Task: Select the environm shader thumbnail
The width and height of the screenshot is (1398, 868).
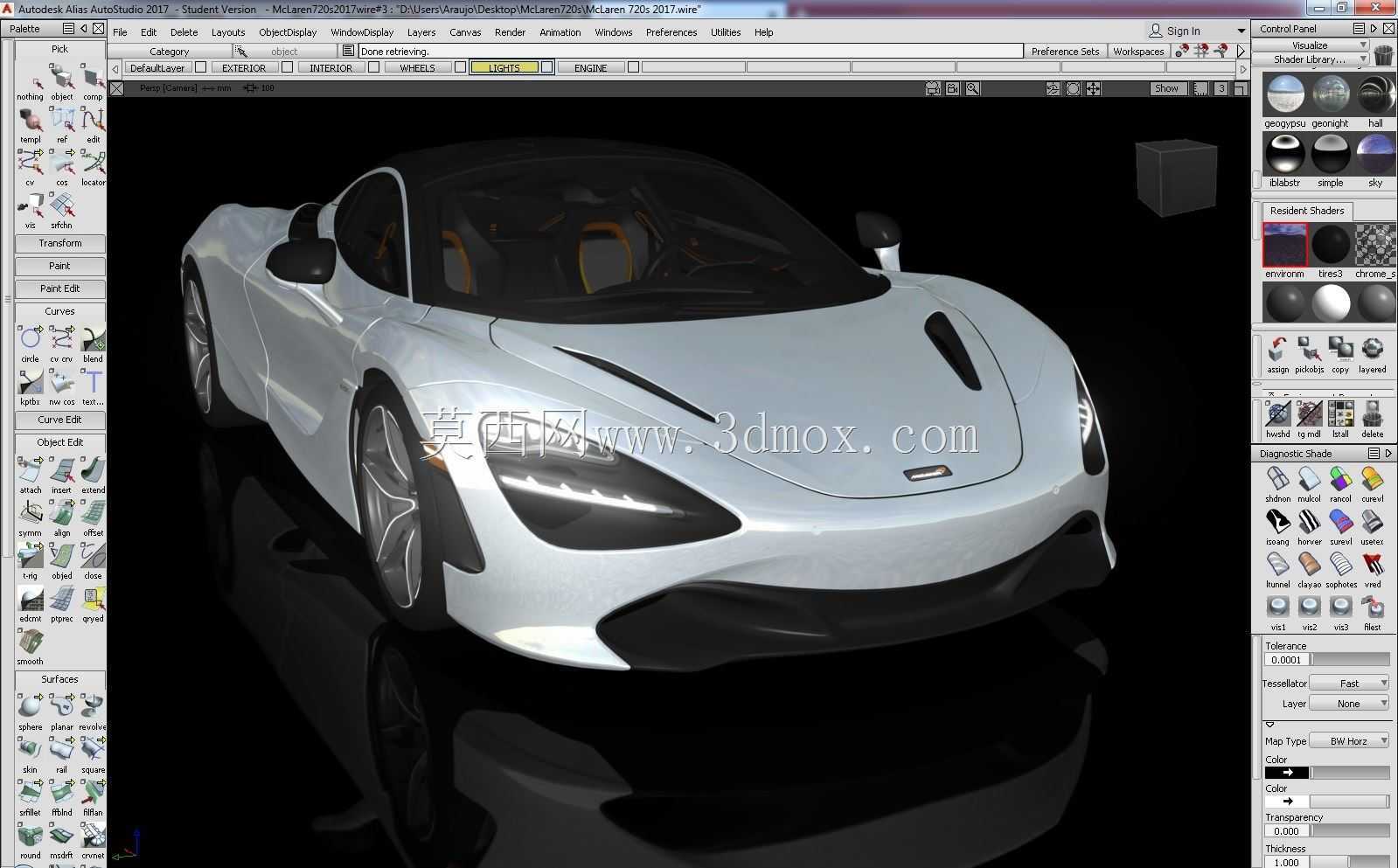Action: tap(1284, 245)
